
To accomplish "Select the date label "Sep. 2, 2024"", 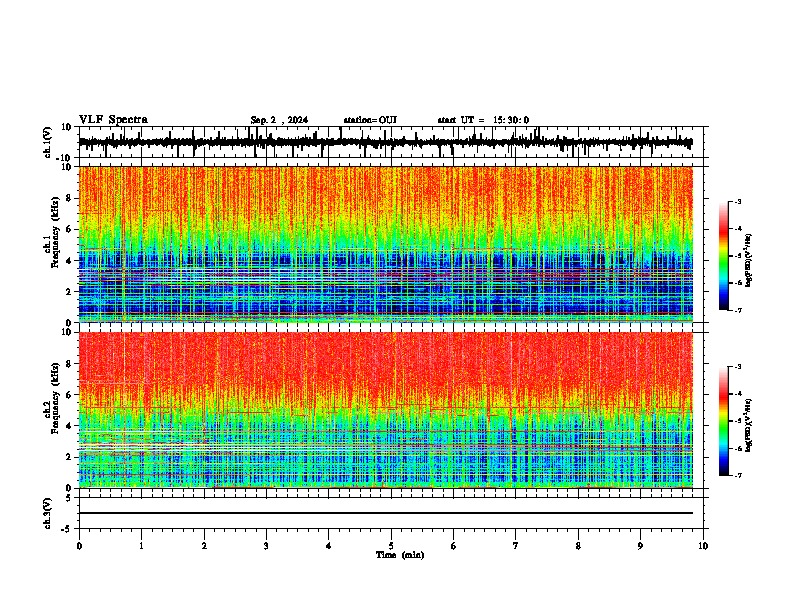I will (x=279, y=120).
